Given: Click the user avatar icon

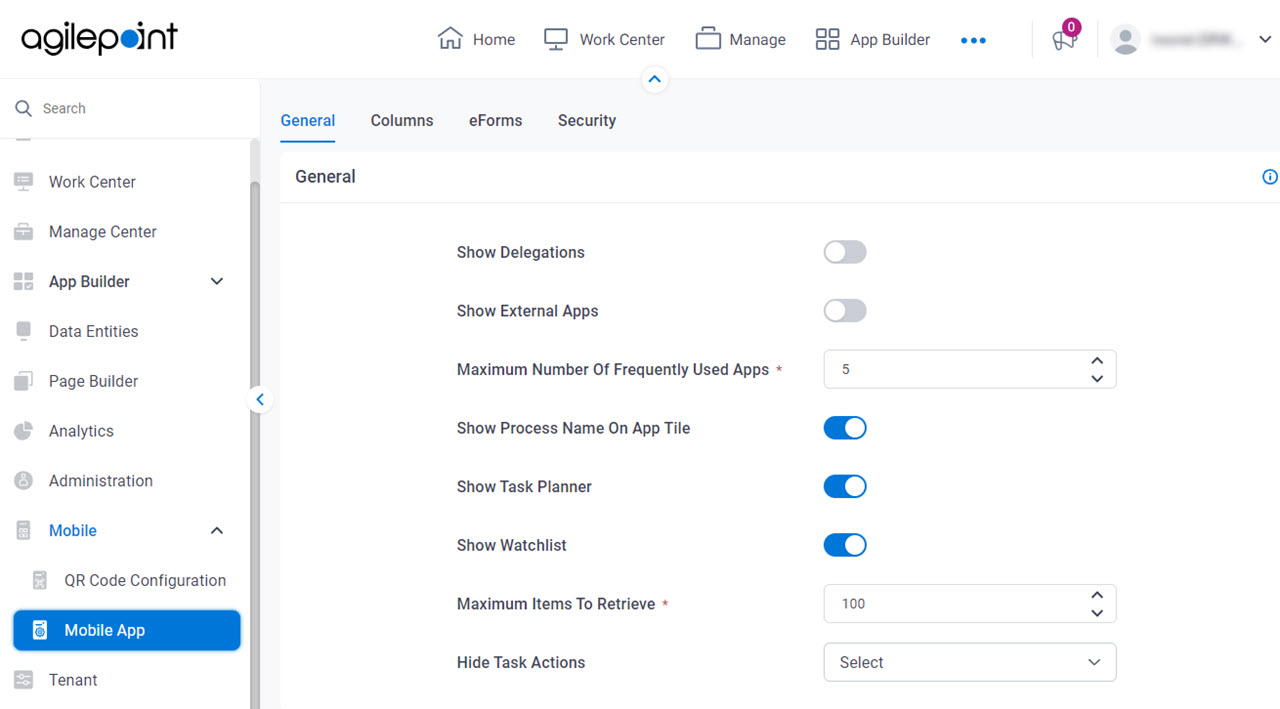Looking at the screenshot, I should pyautogui.click(x=1126, y=39).
